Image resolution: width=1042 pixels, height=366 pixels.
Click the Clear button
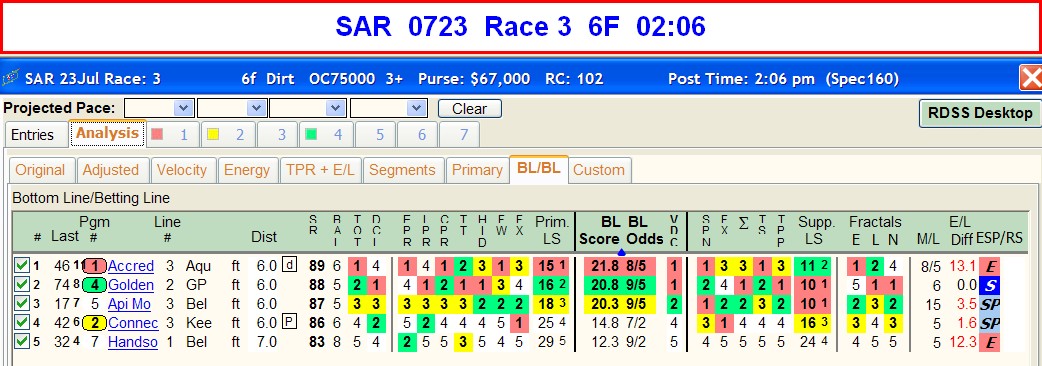point(469,109)
